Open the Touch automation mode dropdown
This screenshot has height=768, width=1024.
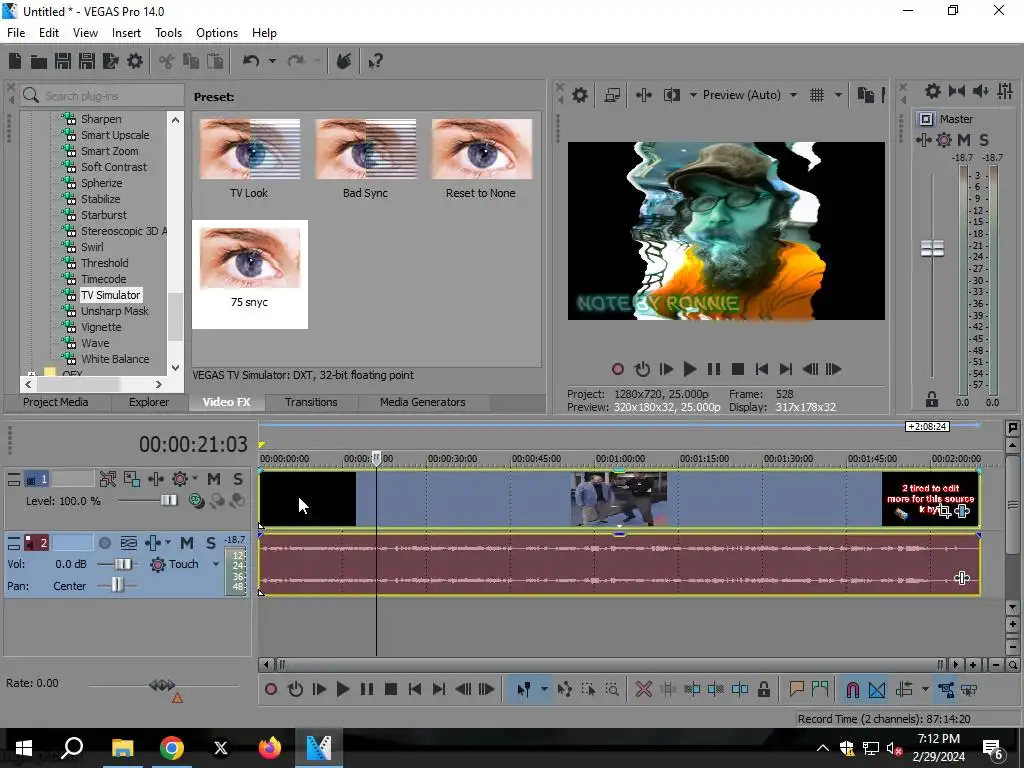tap(216, 564)
